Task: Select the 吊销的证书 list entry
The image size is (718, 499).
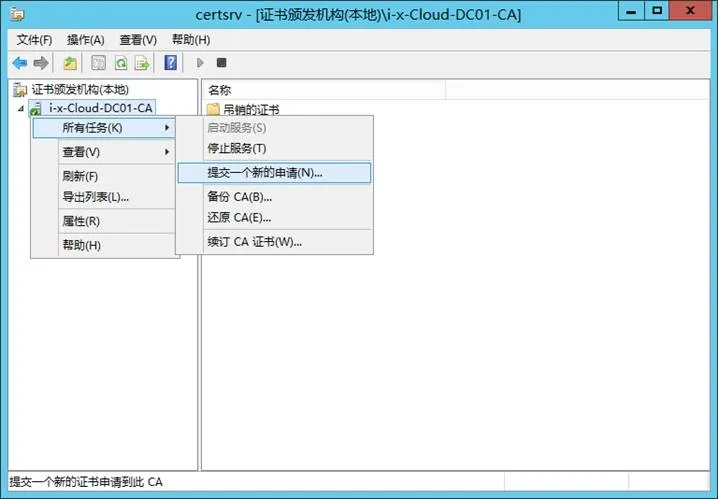Action: (251, 109)
